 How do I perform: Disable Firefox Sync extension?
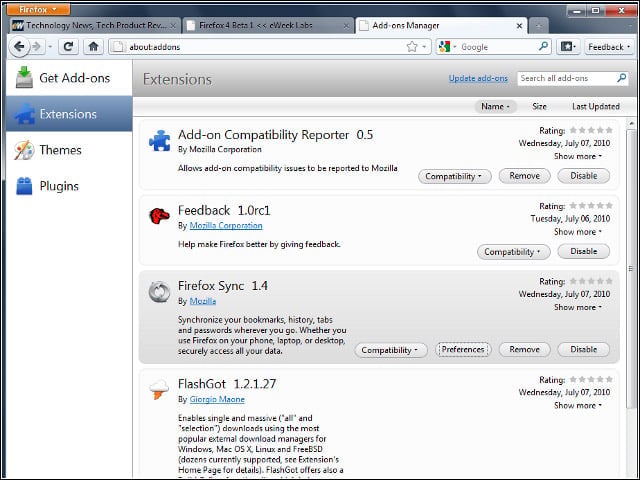point(584,349)
